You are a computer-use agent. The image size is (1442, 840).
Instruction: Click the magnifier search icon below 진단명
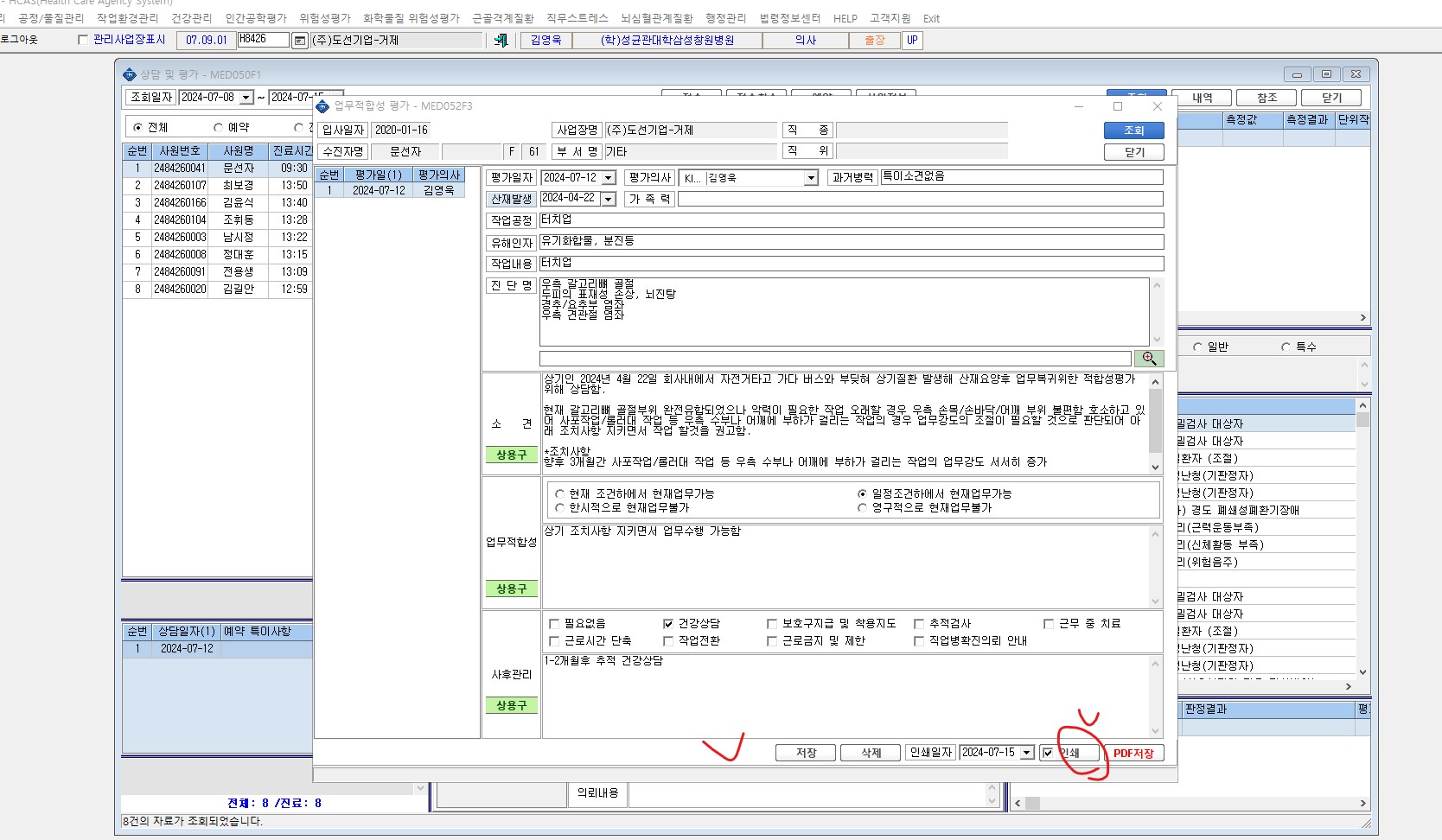click(x=1149, y=359)
